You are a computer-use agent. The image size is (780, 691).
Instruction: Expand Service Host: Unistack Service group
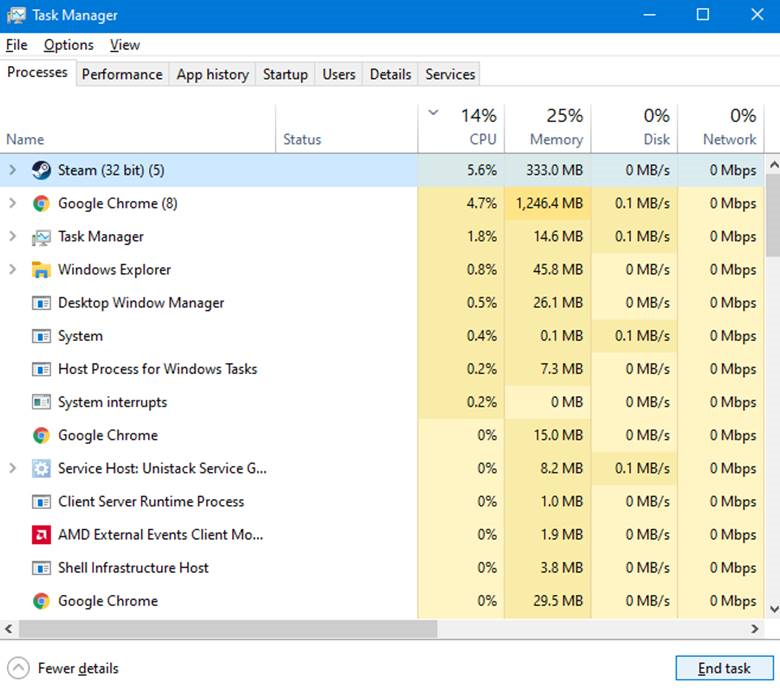[x=13, y=468]
